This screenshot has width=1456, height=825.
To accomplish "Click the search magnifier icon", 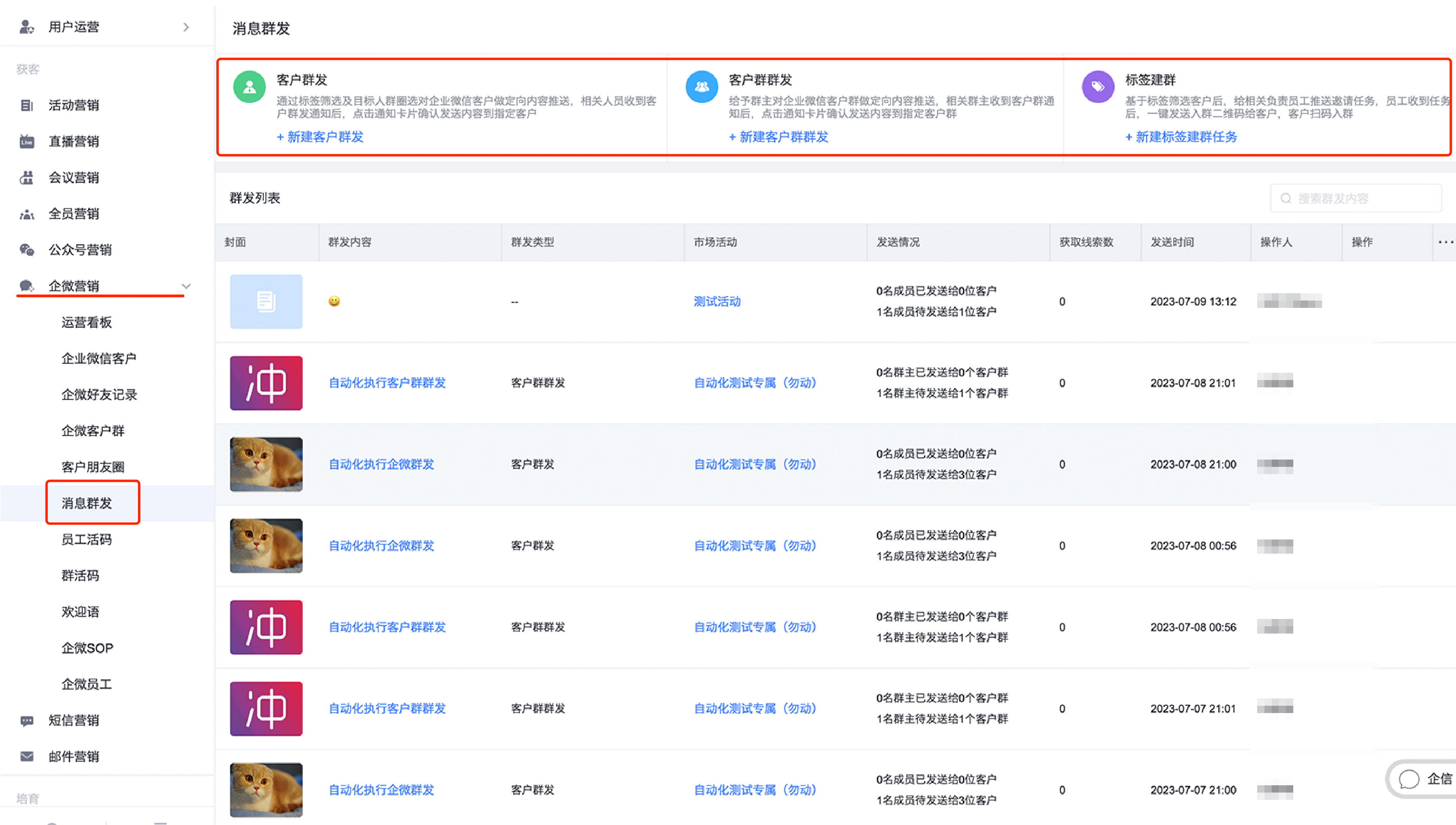I will pyautogui.click(x=1286, y=198).
